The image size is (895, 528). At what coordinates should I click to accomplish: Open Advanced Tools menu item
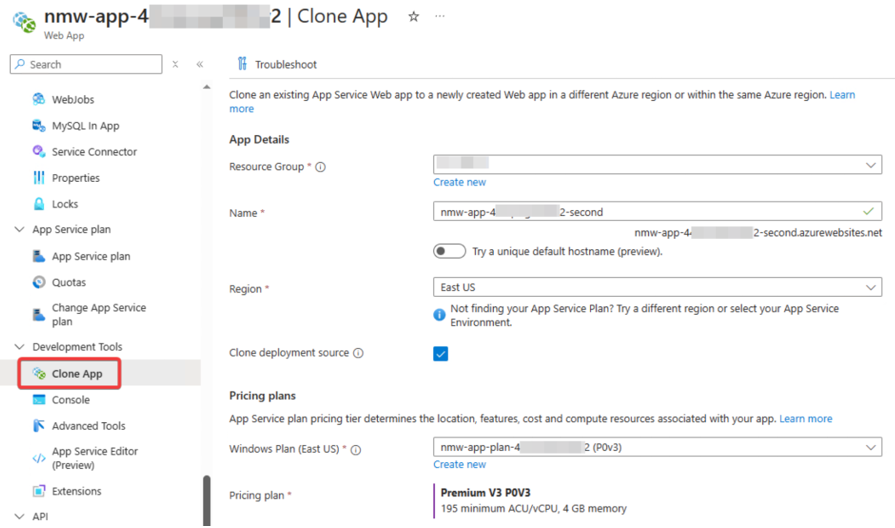pyautogui.click(x=88, y=426)
